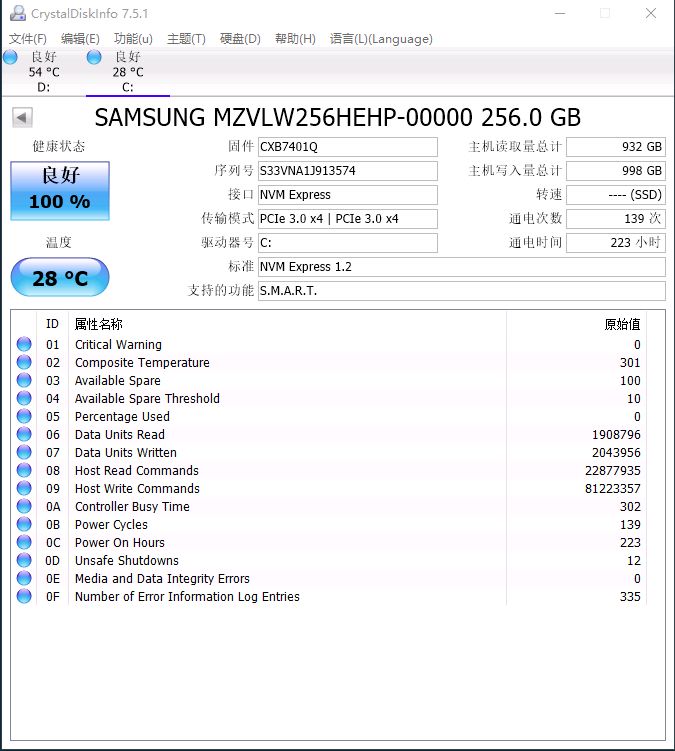The image size is (675, 751).
Task: Click the power on hours 223 小时 field
Action: coord(616,243)
